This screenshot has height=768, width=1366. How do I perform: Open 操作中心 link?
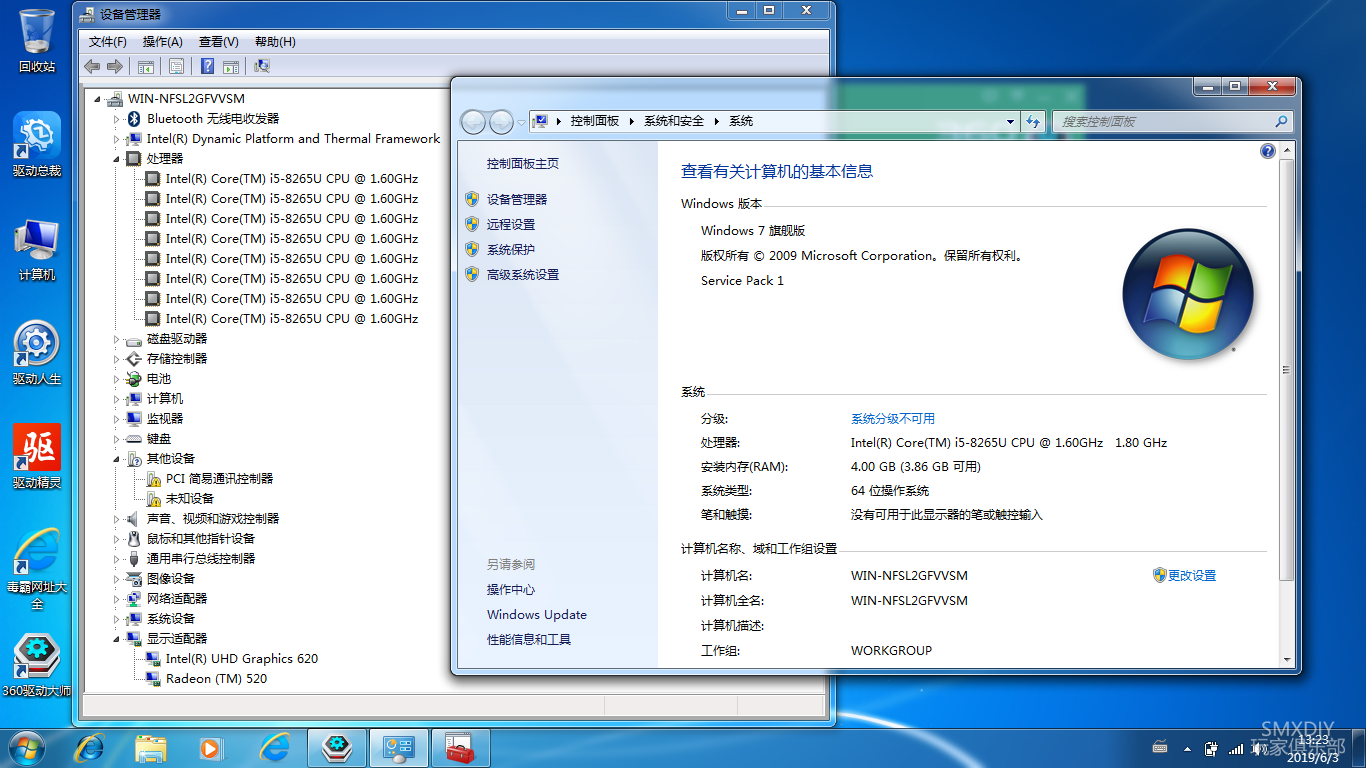(x=511, y=589)
